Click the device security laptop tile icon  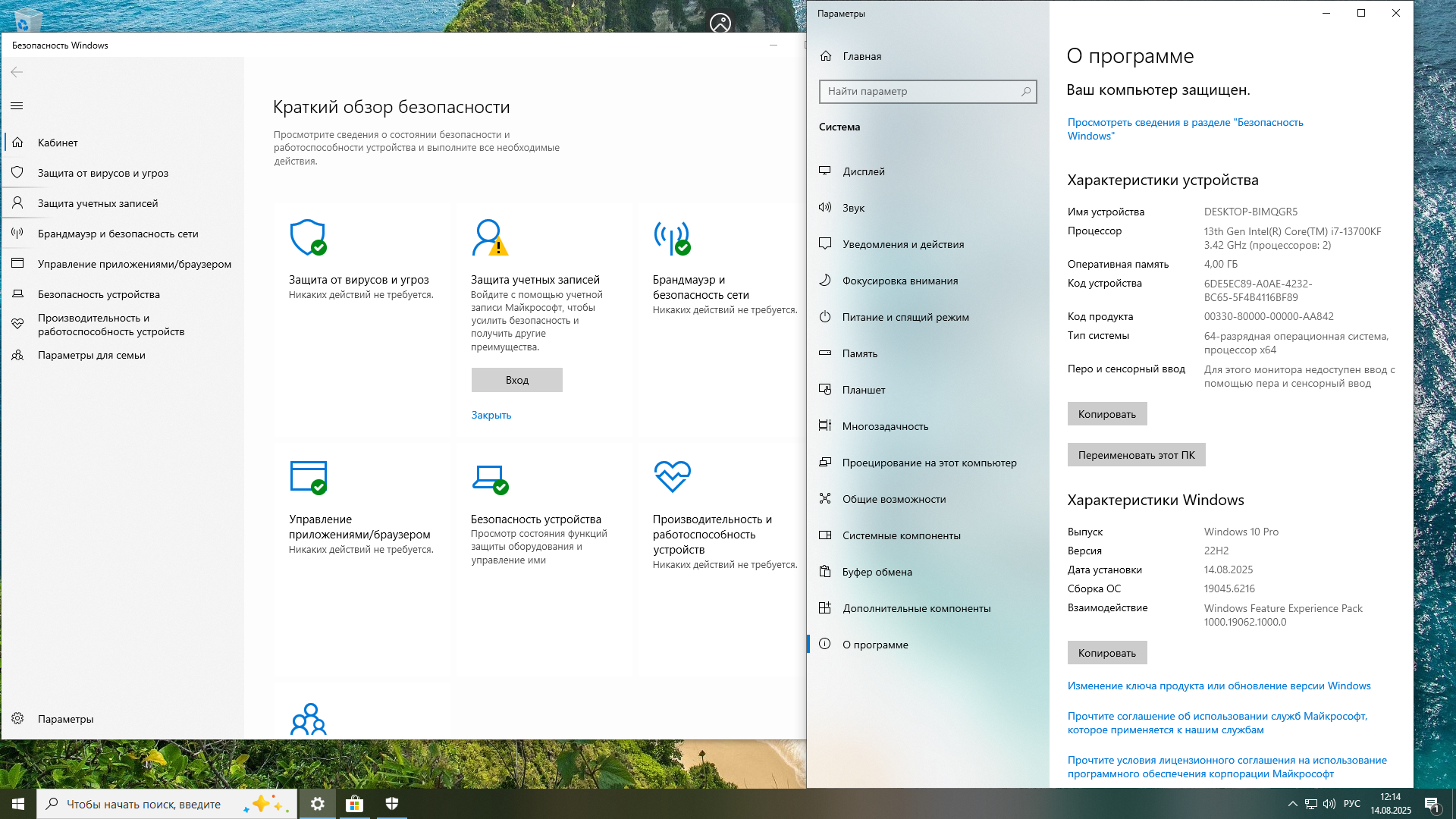tap(490, 479)
